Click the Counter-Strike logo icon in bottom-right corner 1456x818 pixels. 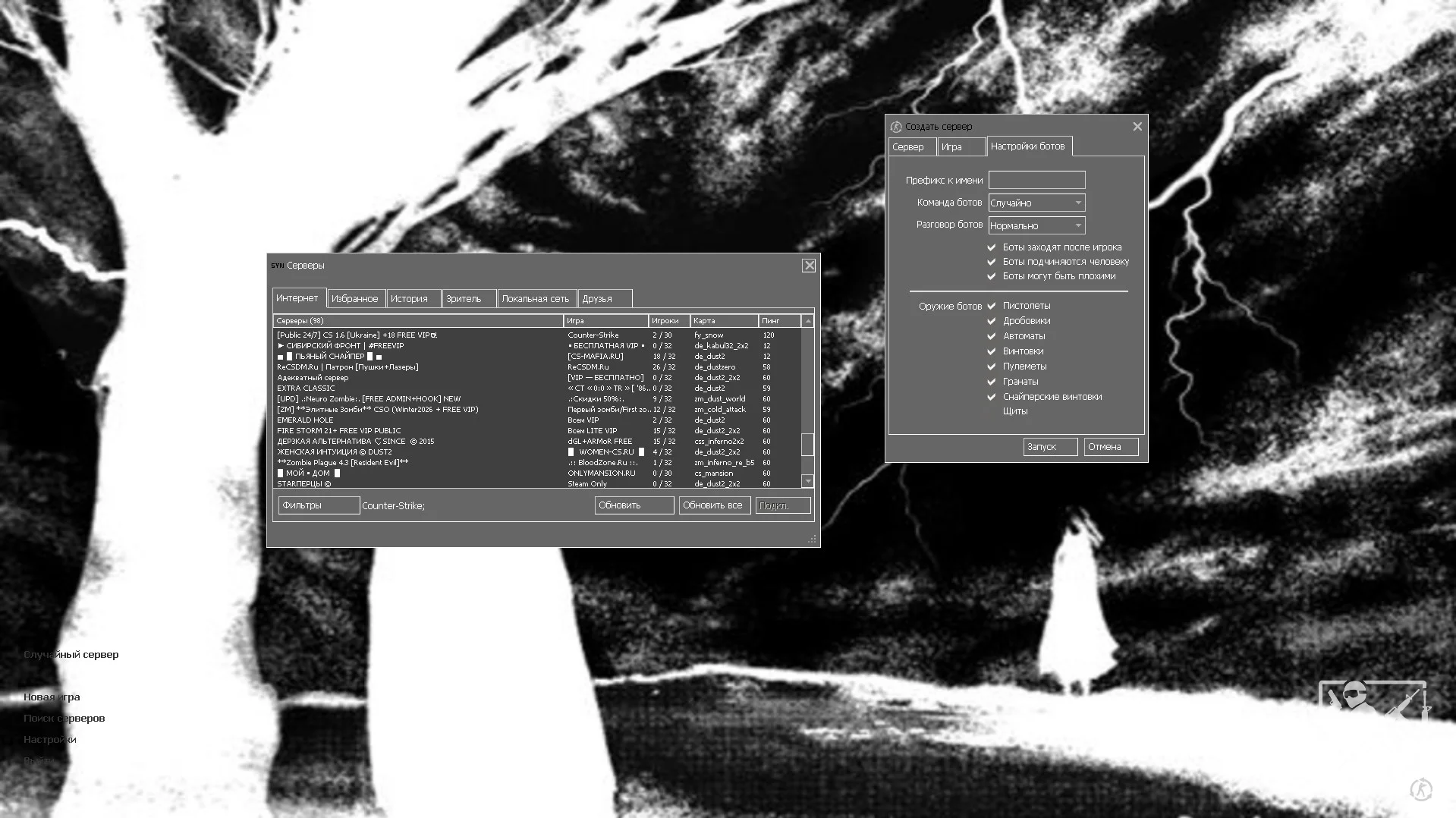click(1420, 790)
